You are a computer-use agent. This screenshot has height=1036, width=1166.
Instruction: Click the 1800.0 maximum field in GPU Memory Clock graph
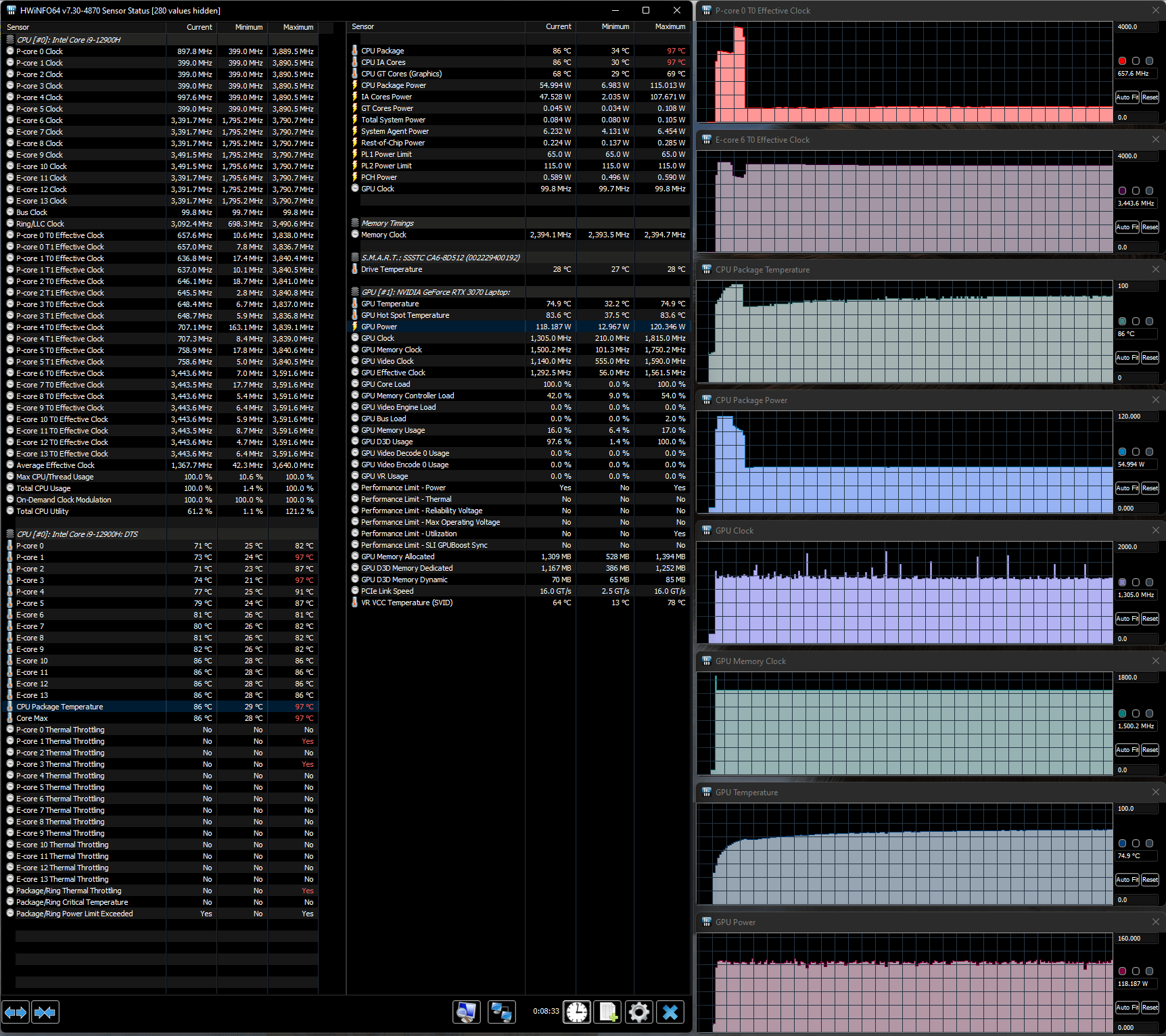(x=1136, y=678)
